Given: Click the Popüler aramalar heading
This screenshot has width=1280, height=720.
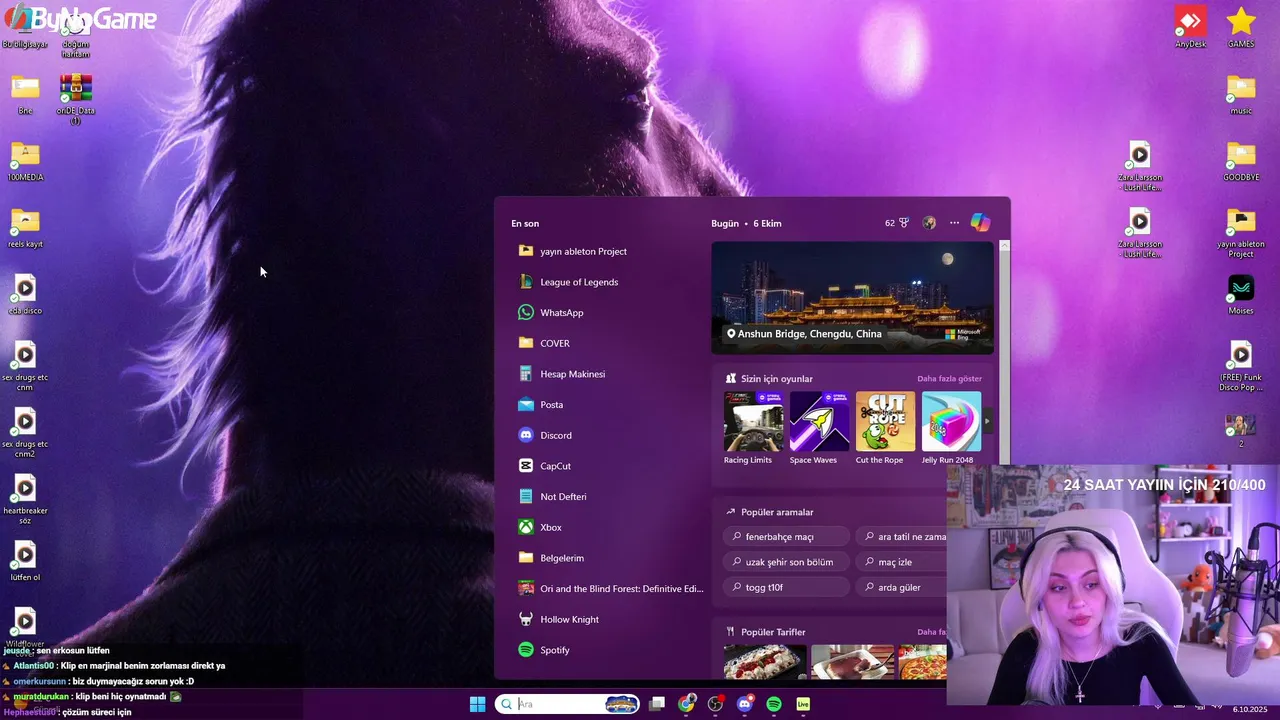Looking at the screenshot, I should click(x=777, y=512).
